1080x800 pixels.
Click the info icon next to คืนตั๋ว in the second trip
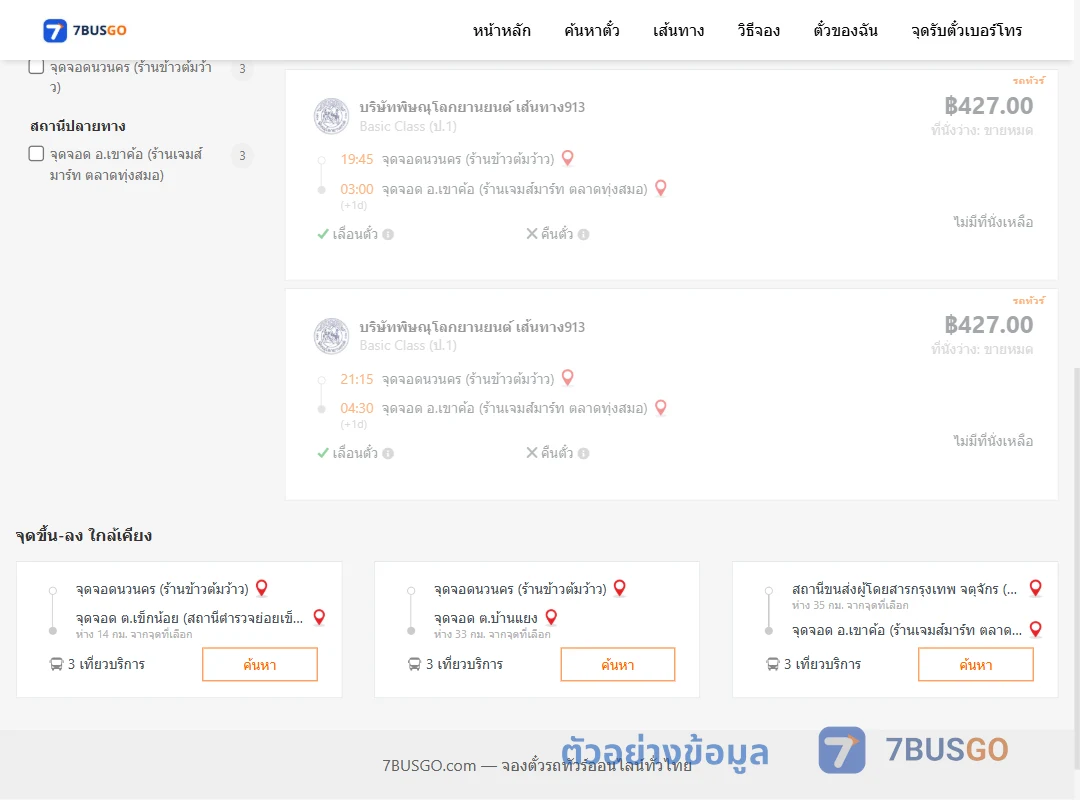pyautogui.click(x=583, y=453)
